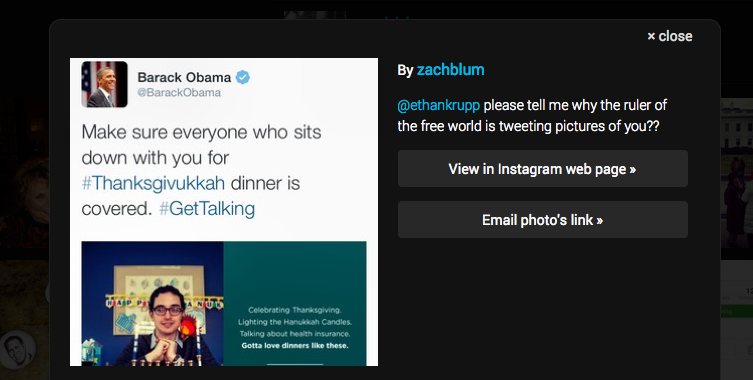Image resolution: width=753 pixels, height=380 pixels.
Task: Click the caption about ruler of free world
Action: [532, 116]
